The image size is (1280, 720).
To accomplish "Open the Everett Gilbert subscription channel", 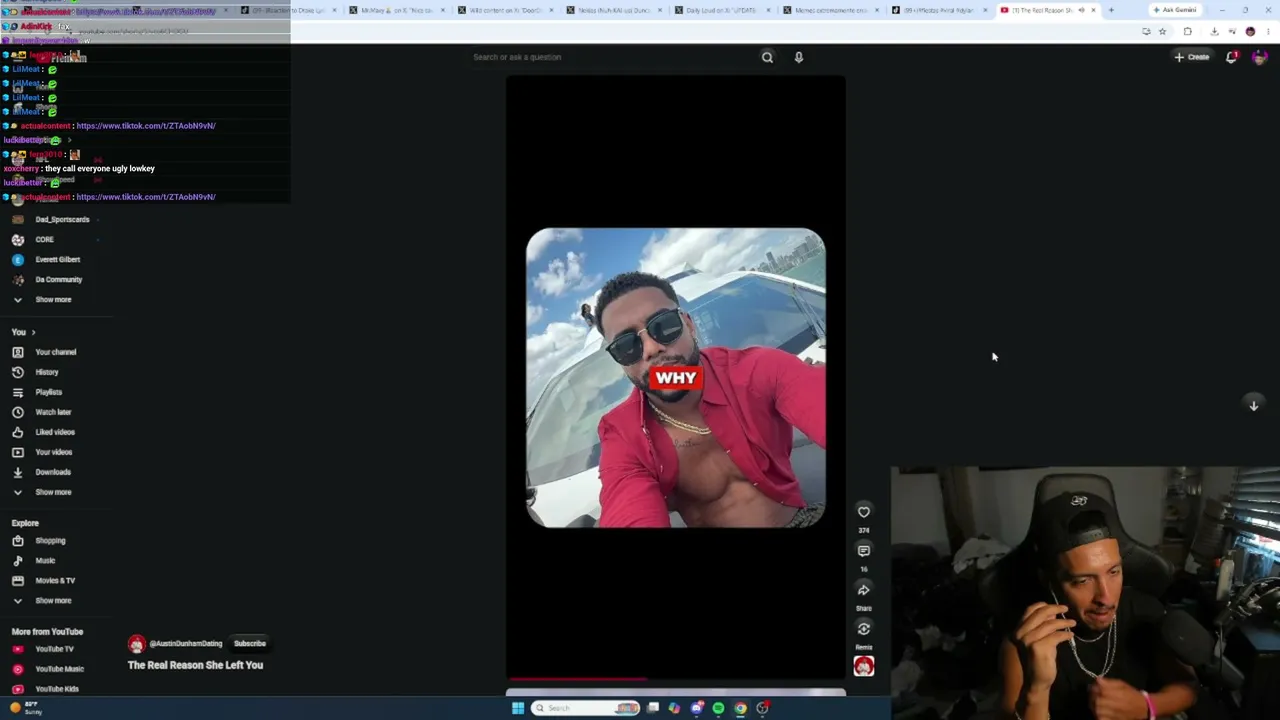I will click(x=56, y=260).
